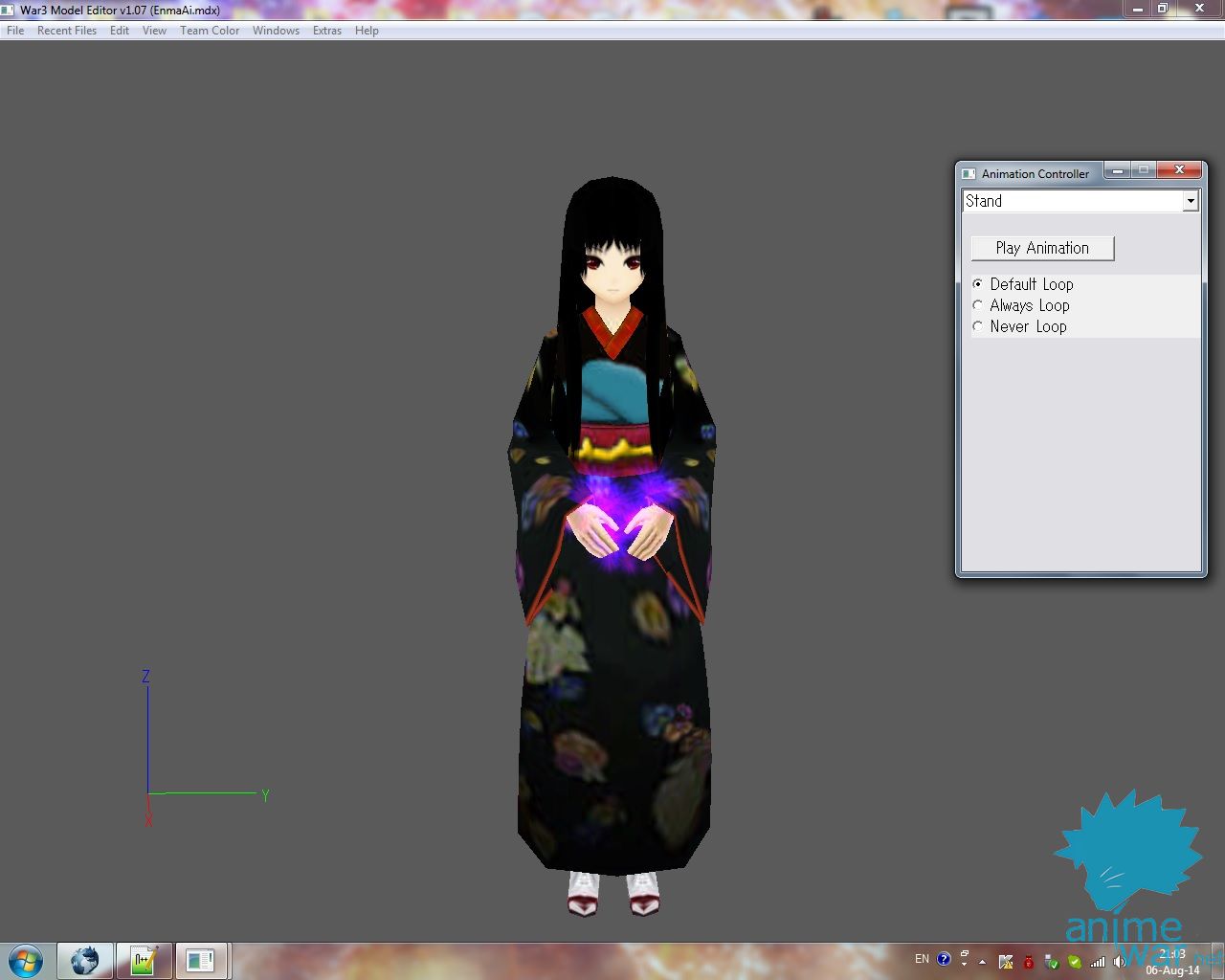
Task: Open the notepad taskbar application
Action: [144, 960]
